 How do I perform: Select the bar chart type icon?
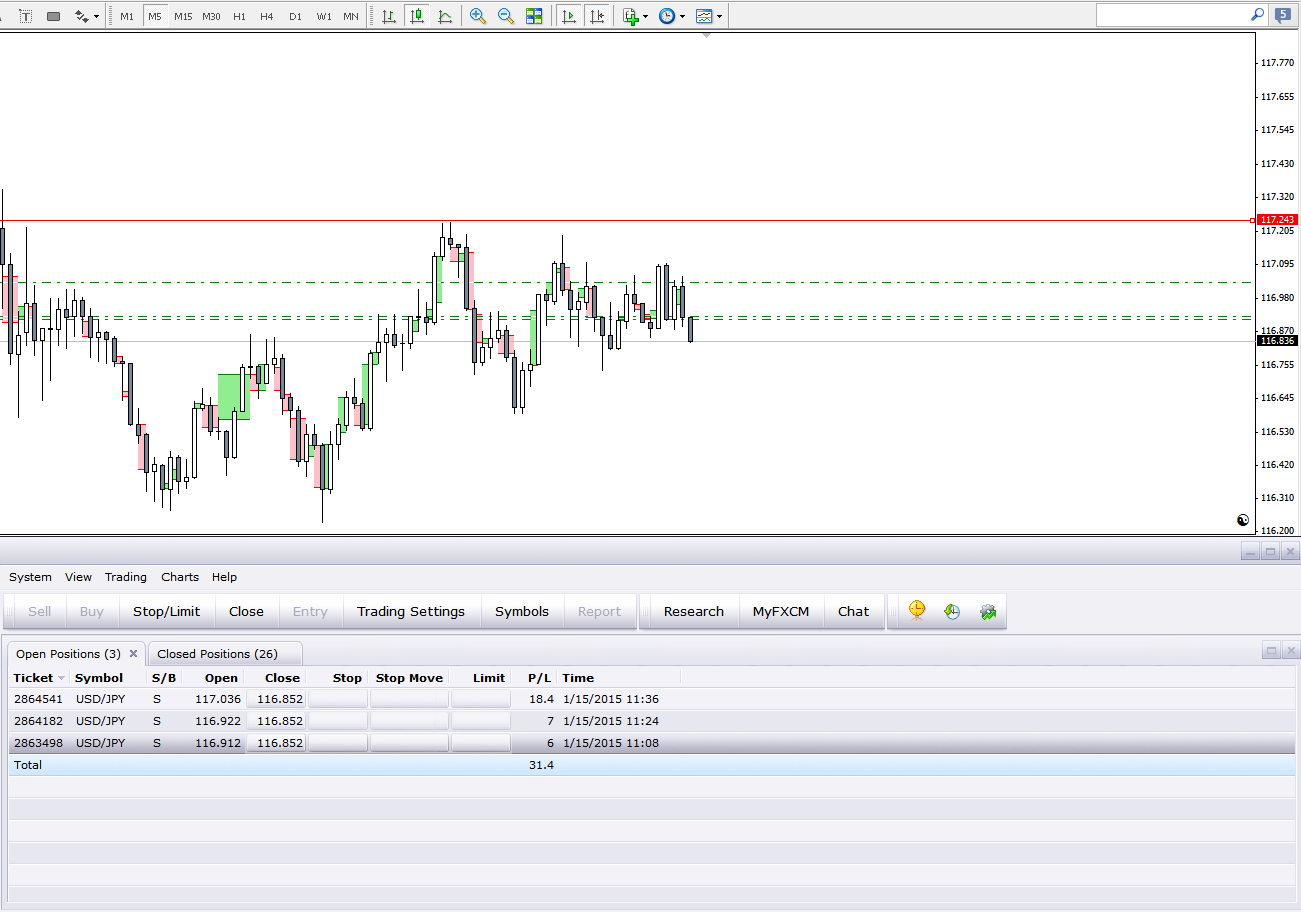tap(389, 16)
